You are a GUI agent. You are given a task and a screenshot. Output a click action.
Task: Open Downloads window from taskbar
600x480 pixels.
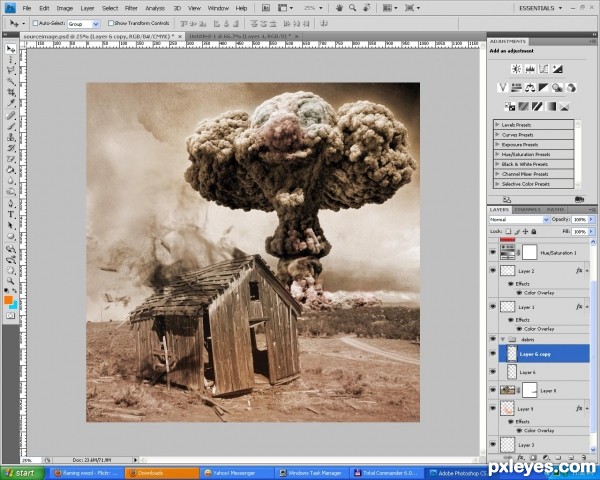[x=162, y=473]
